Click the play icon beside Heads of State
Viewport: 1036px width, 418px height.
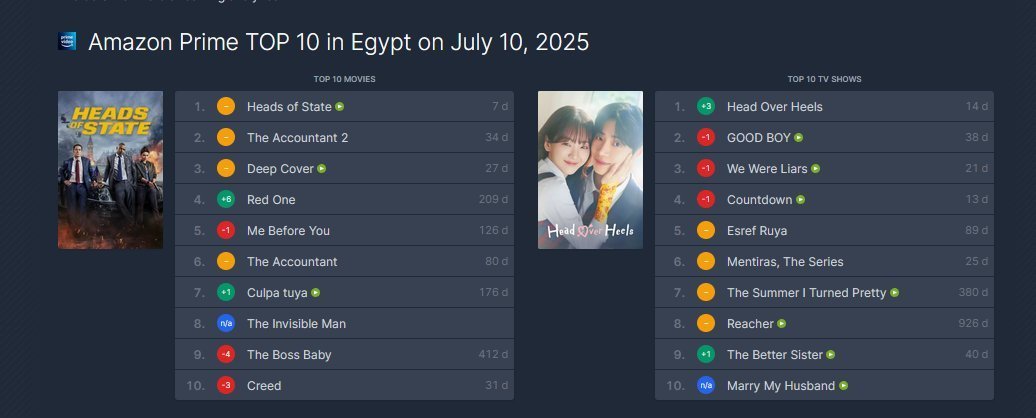340,106
